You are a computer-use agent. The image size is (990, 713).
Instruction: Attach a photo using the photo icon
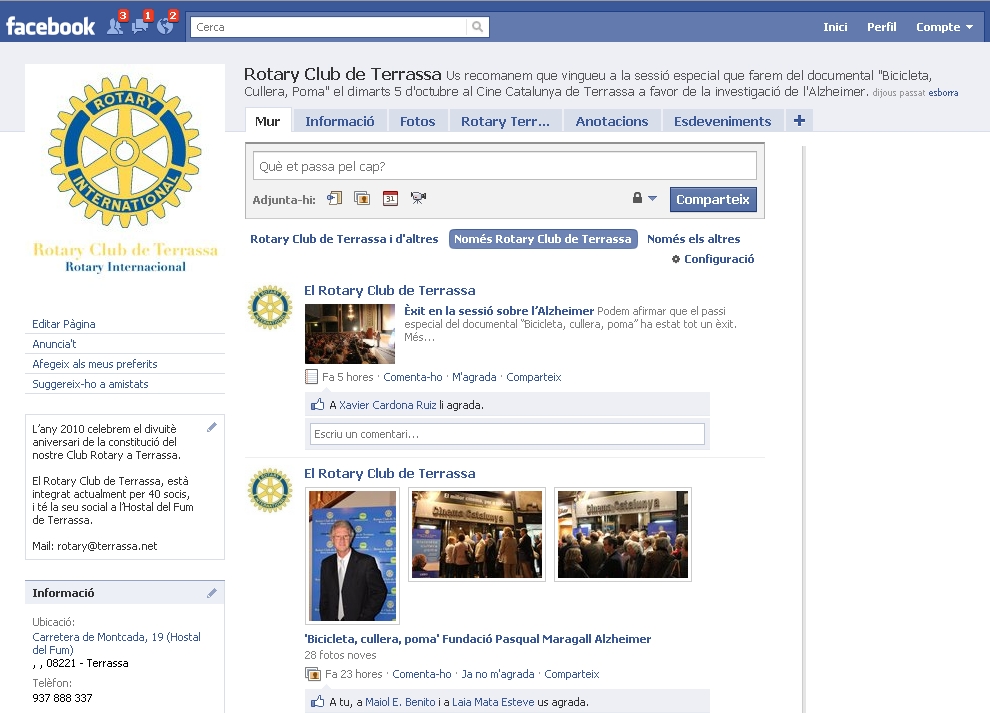pos(362,198)
